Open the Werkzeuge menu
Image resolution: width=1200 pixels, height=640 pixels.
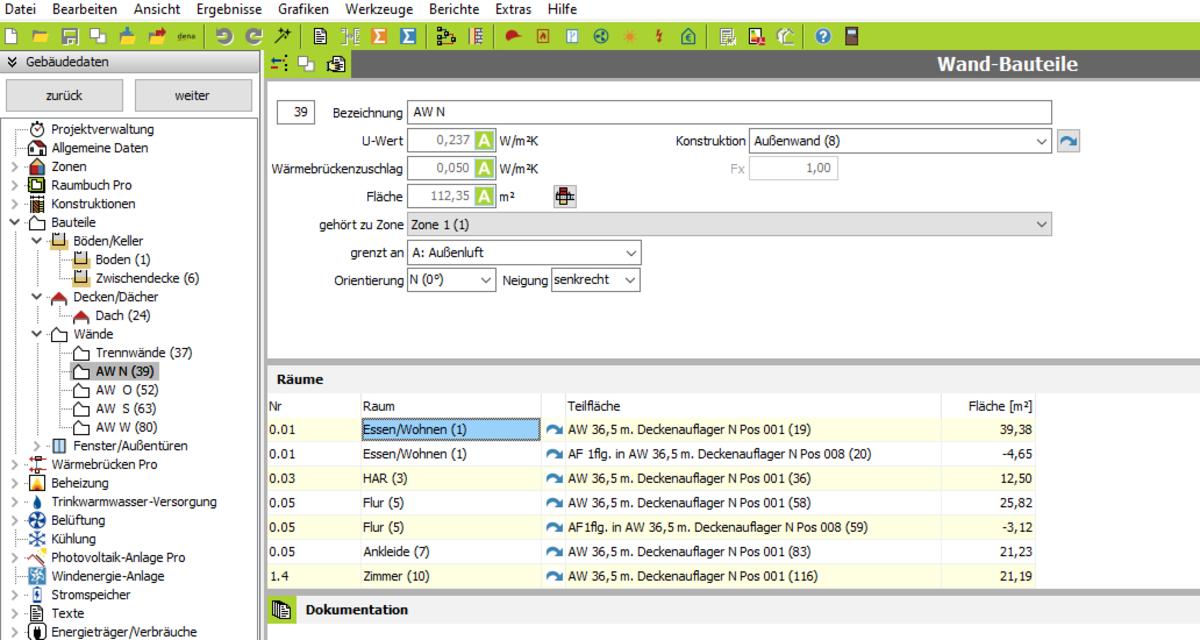coord(378,9)
